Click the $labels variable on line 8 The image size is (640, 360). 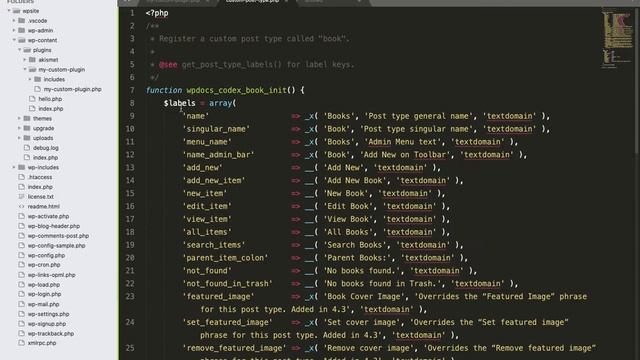pos(180,103)
